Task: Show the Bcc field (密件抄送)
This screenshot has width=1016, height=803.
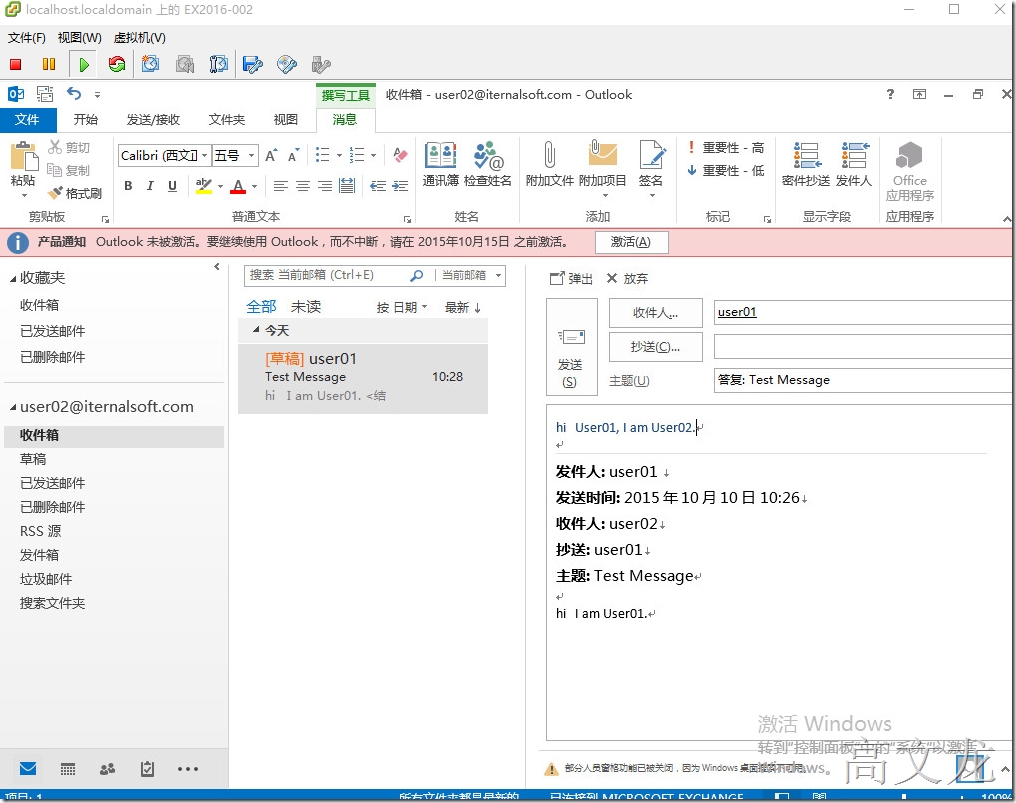Action: 805,165
